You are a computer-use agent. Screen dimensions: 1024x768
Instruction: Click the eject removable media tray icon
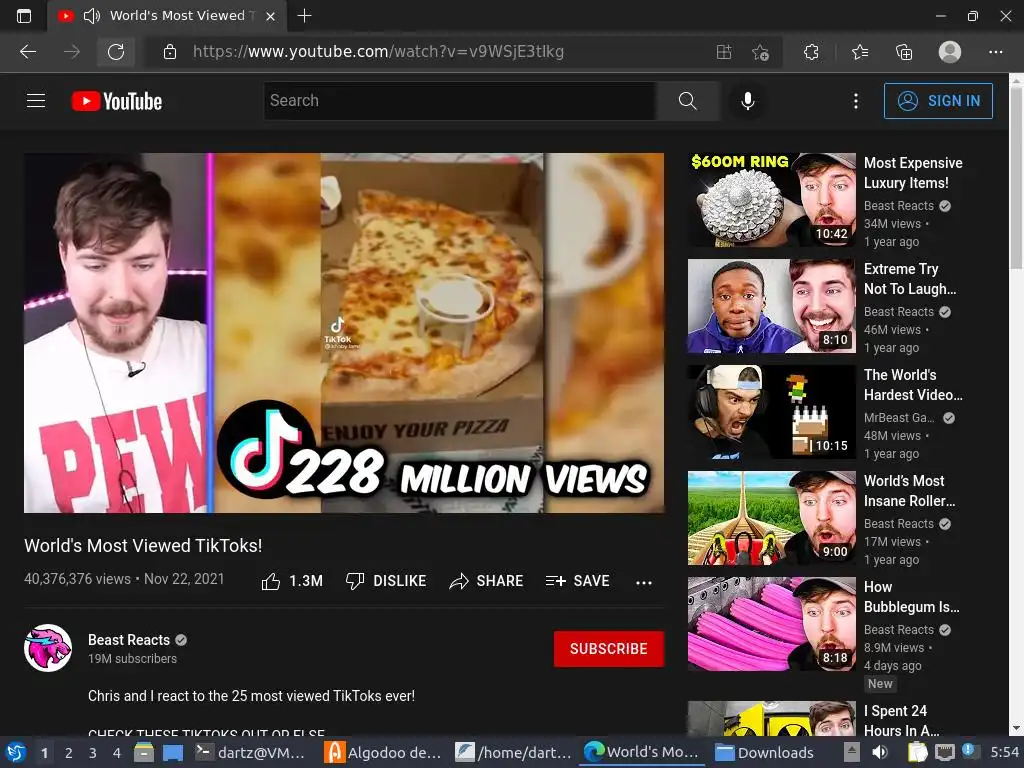click(x=851, y=752)
